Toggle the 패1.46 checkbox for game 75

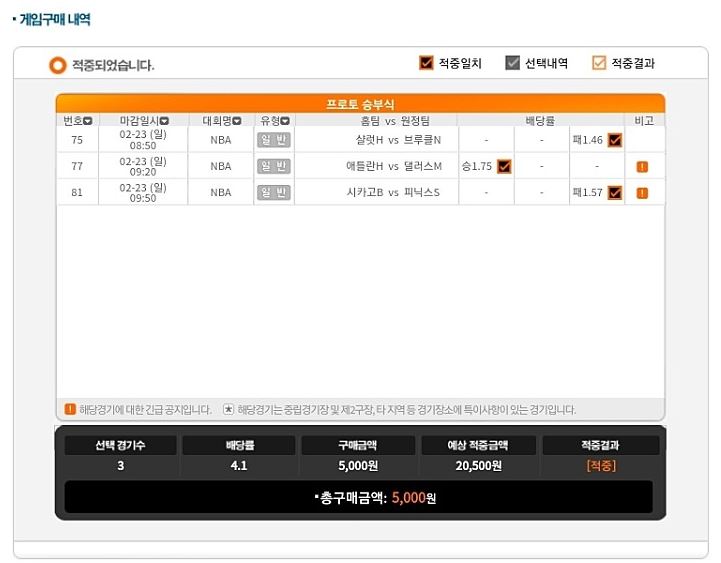(x=615, y=140)
